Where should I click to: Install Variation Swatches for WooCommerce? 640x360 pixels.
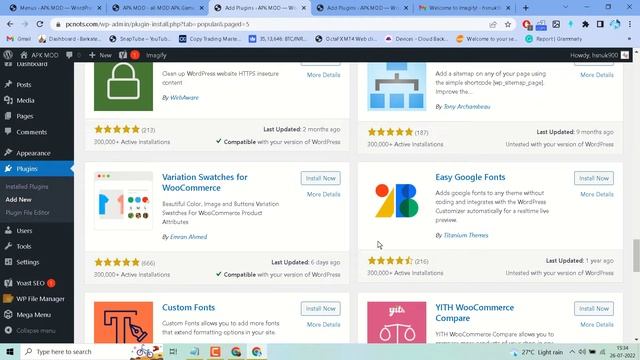(321, 178)
